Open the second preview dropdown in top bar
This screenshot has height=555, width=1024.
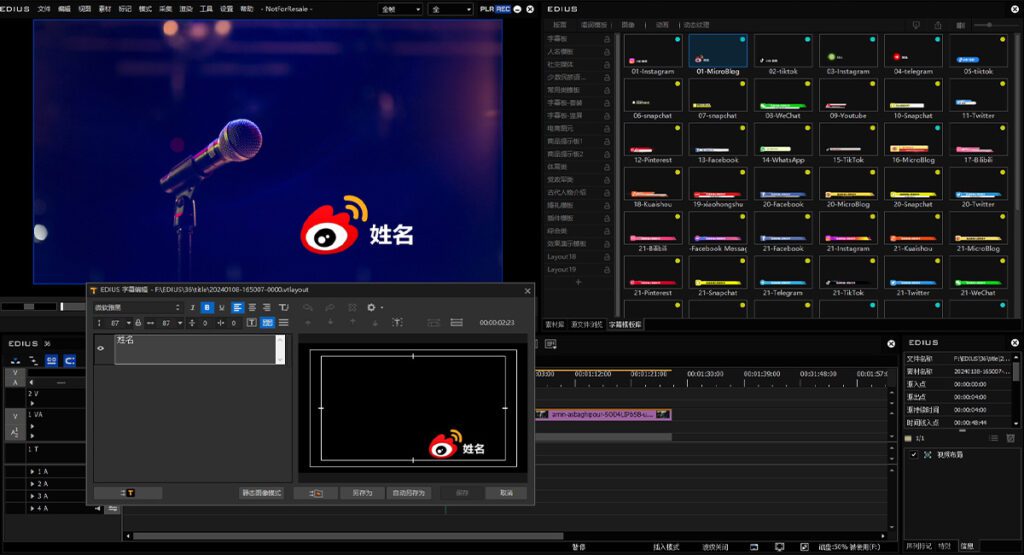(450, 9)
